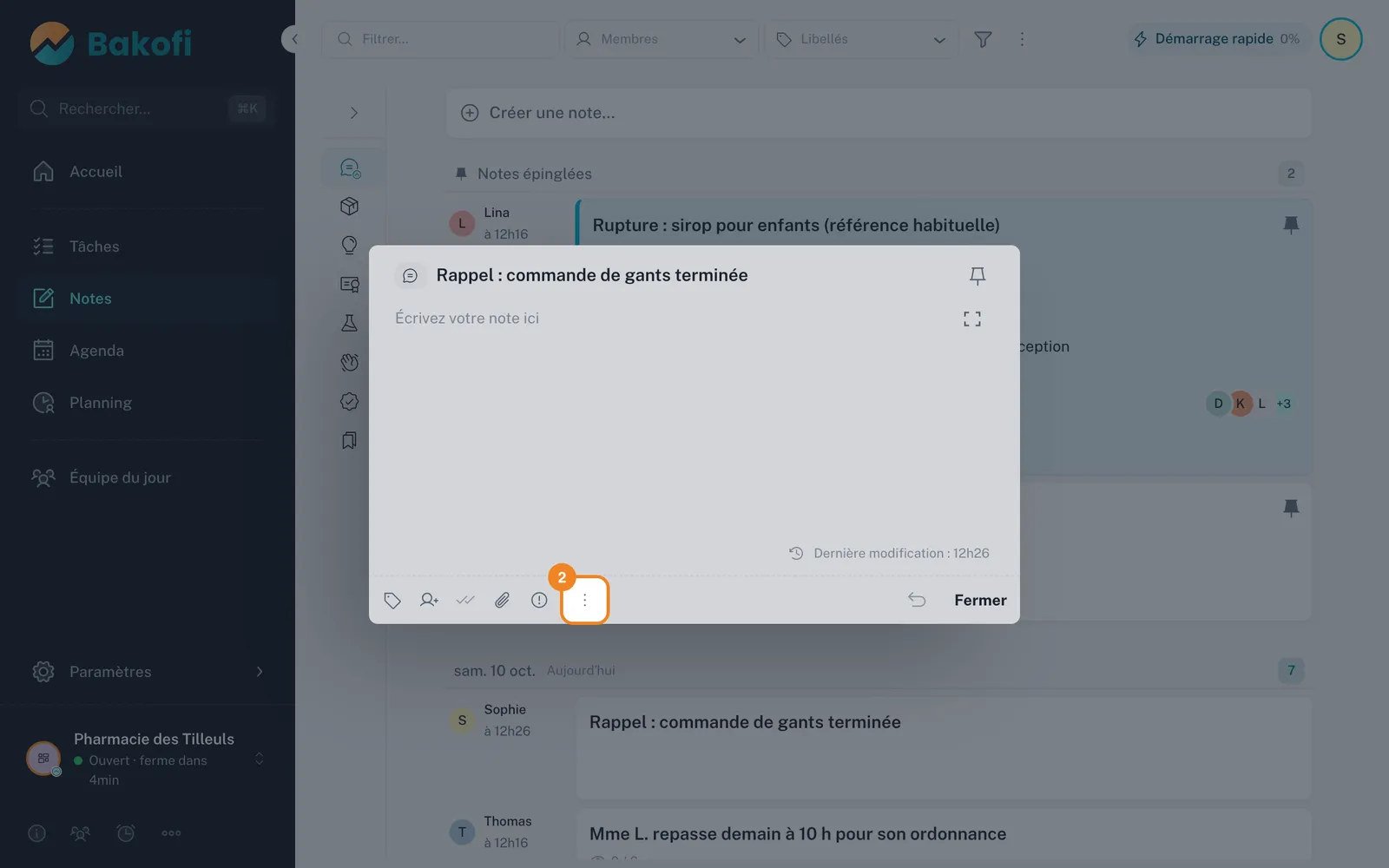This screenshot has width=1389, height=868.
Task: Click the Filtrer input field
Action: [441, 39]
